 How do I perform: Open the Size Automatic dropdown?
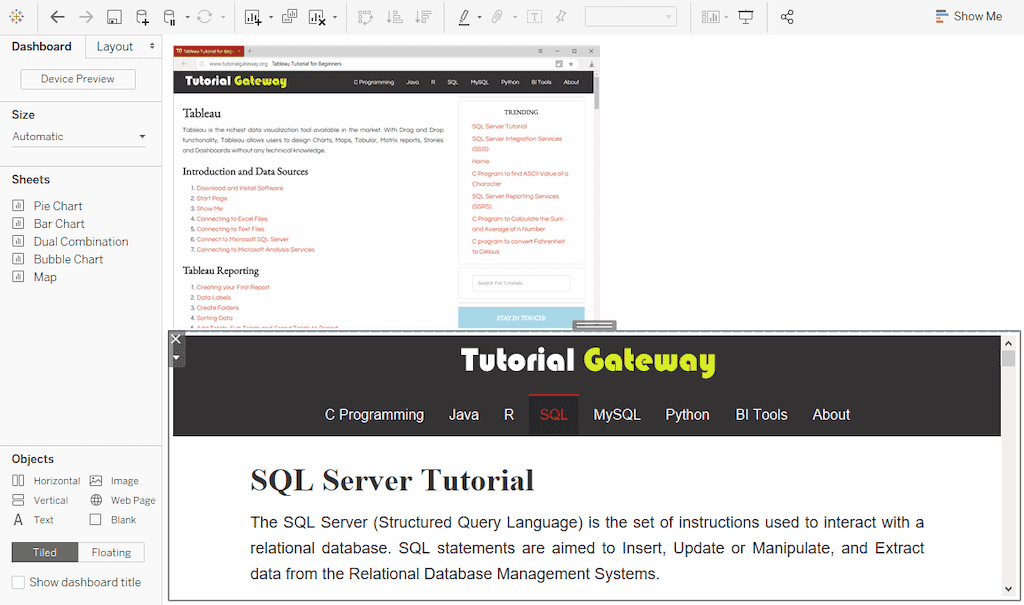78,137
